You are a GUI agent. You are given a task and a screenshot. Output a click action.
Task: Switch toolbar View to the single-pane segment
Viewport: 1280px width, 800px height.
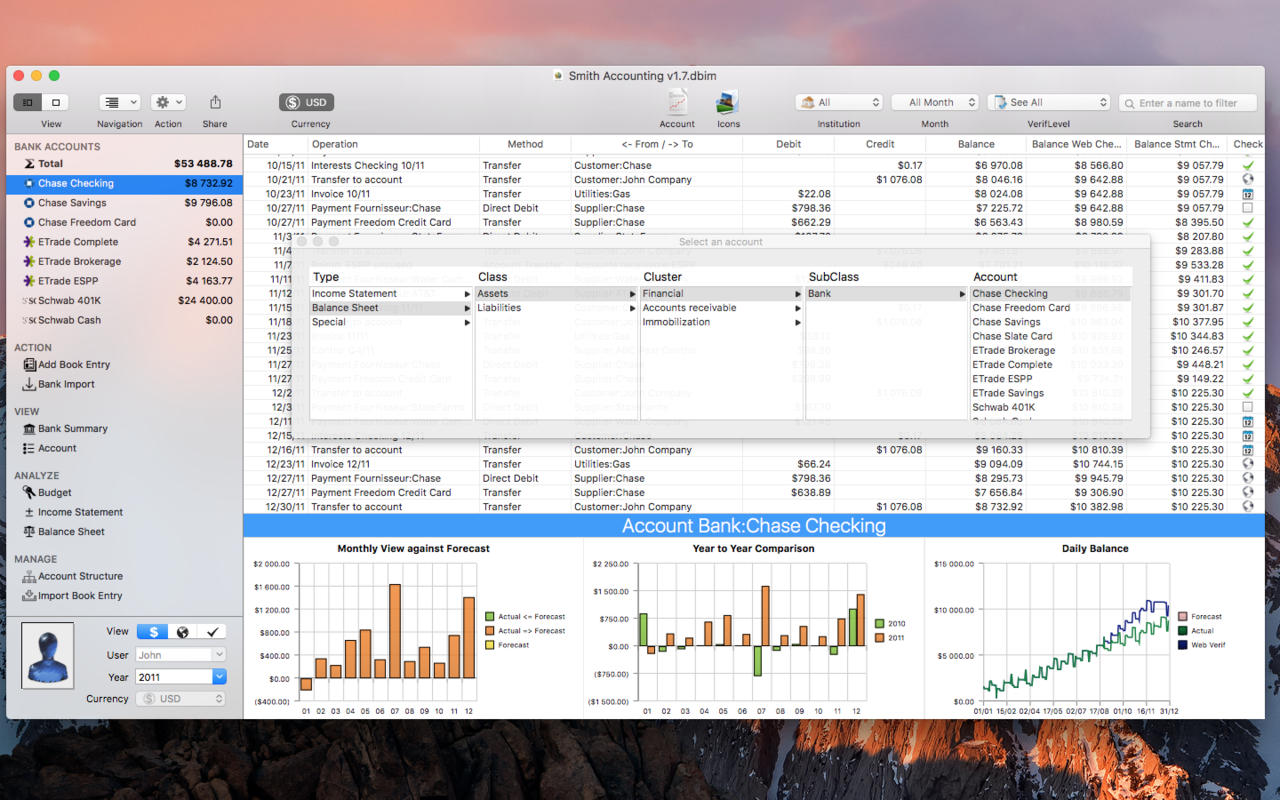coord(55,102)
